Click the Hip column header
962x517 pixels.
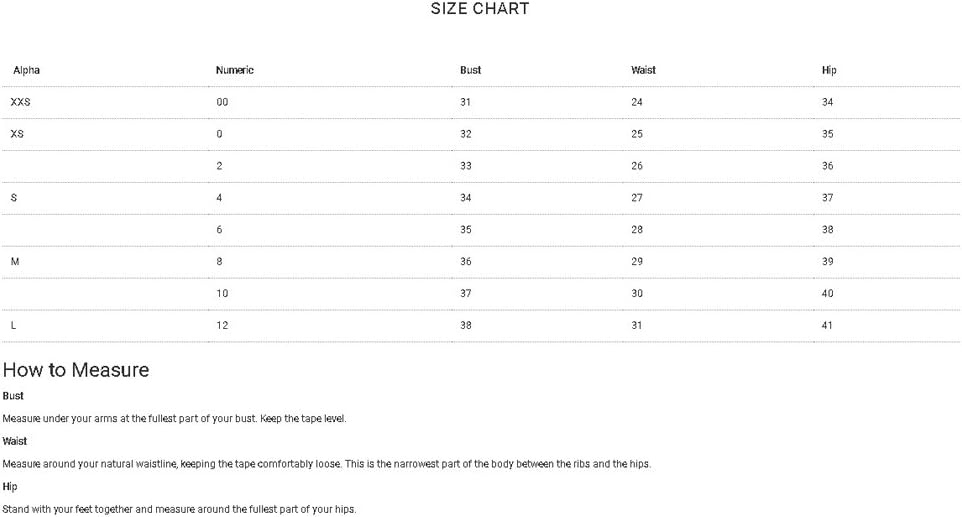[x=829, y=71]
